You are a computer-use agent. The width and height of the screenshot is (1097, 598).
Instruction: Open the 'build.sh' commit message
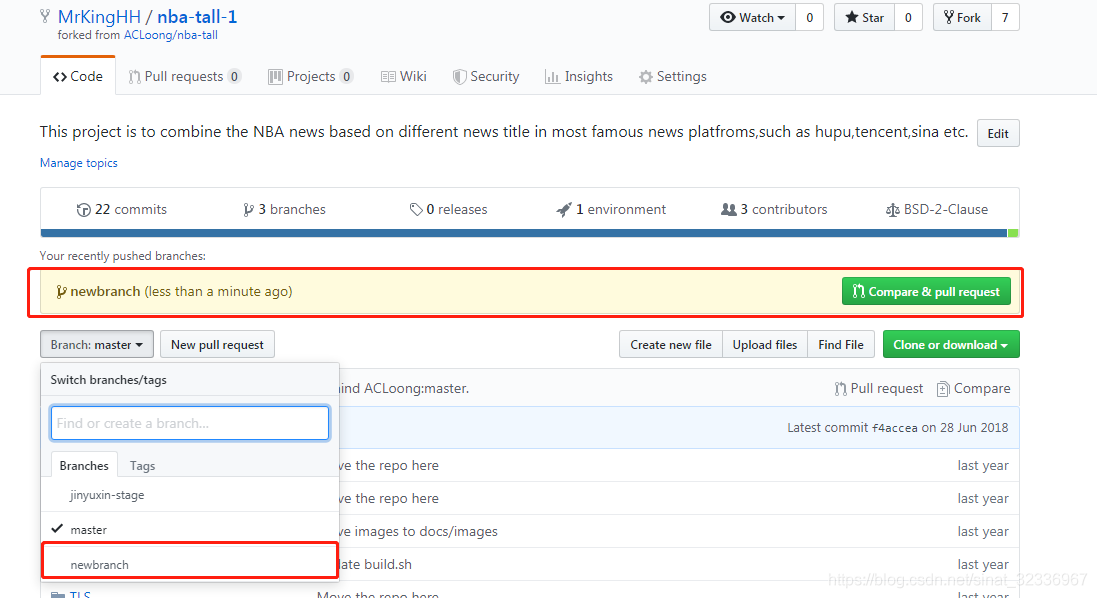pyautogui.click(x=376, y=564)
